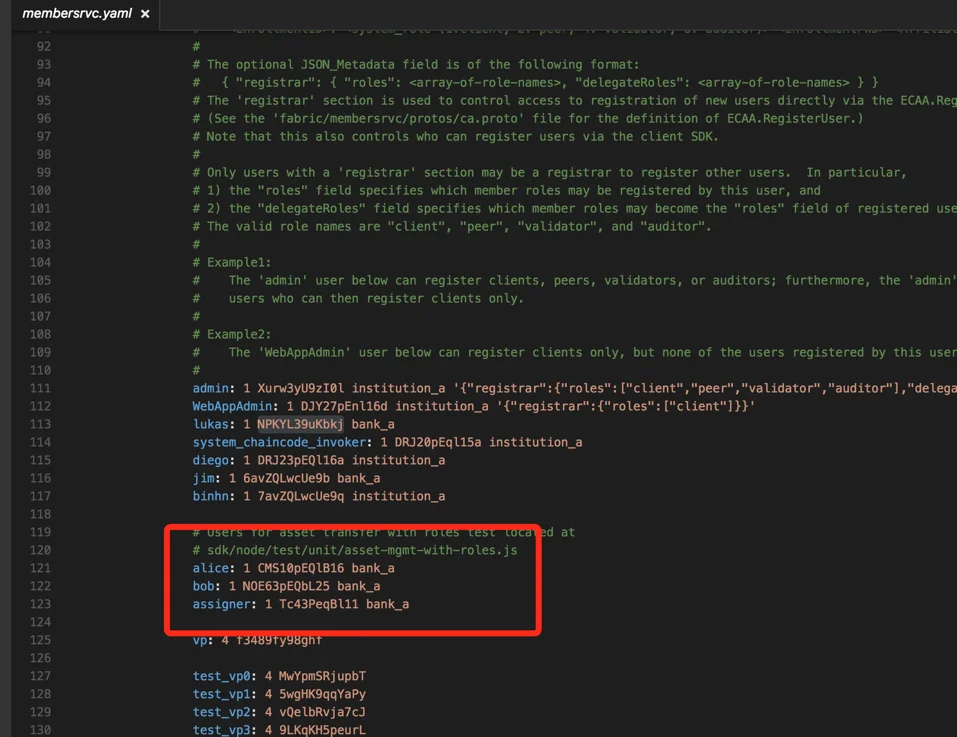Click the 'test_vp3' key on line 130
Screen dimensions: 957x737
(222, 730)
